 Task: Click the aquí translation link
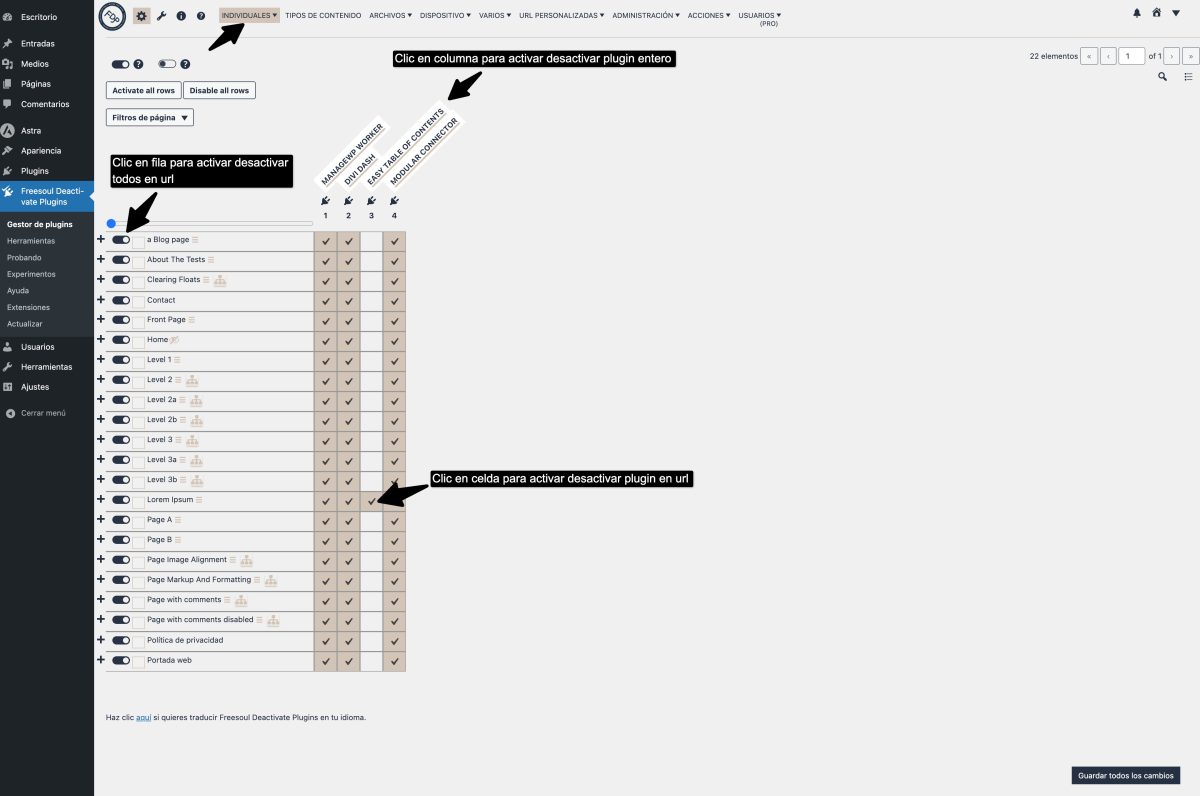pos(143,717)
